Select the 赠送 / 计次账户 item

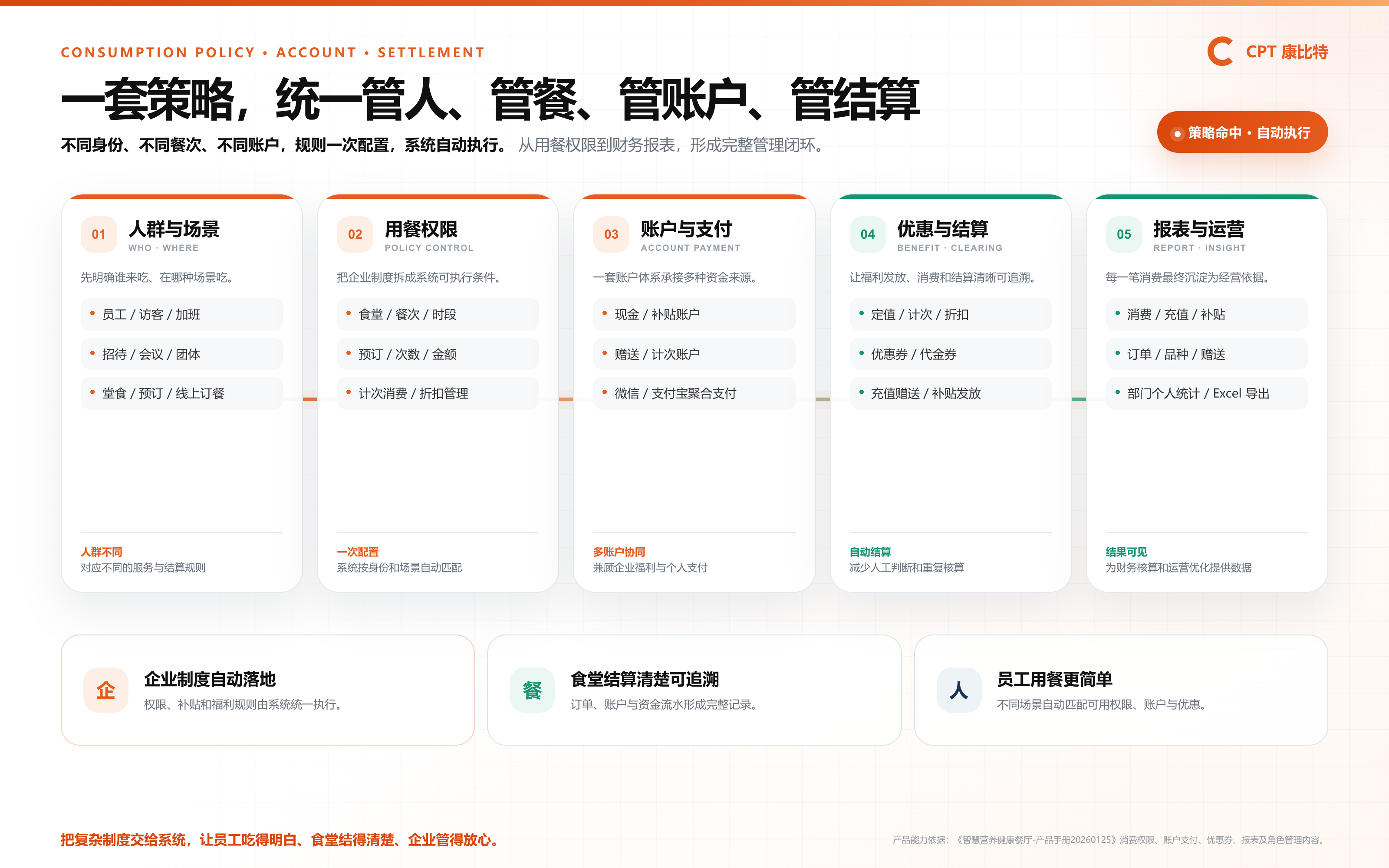694,354
